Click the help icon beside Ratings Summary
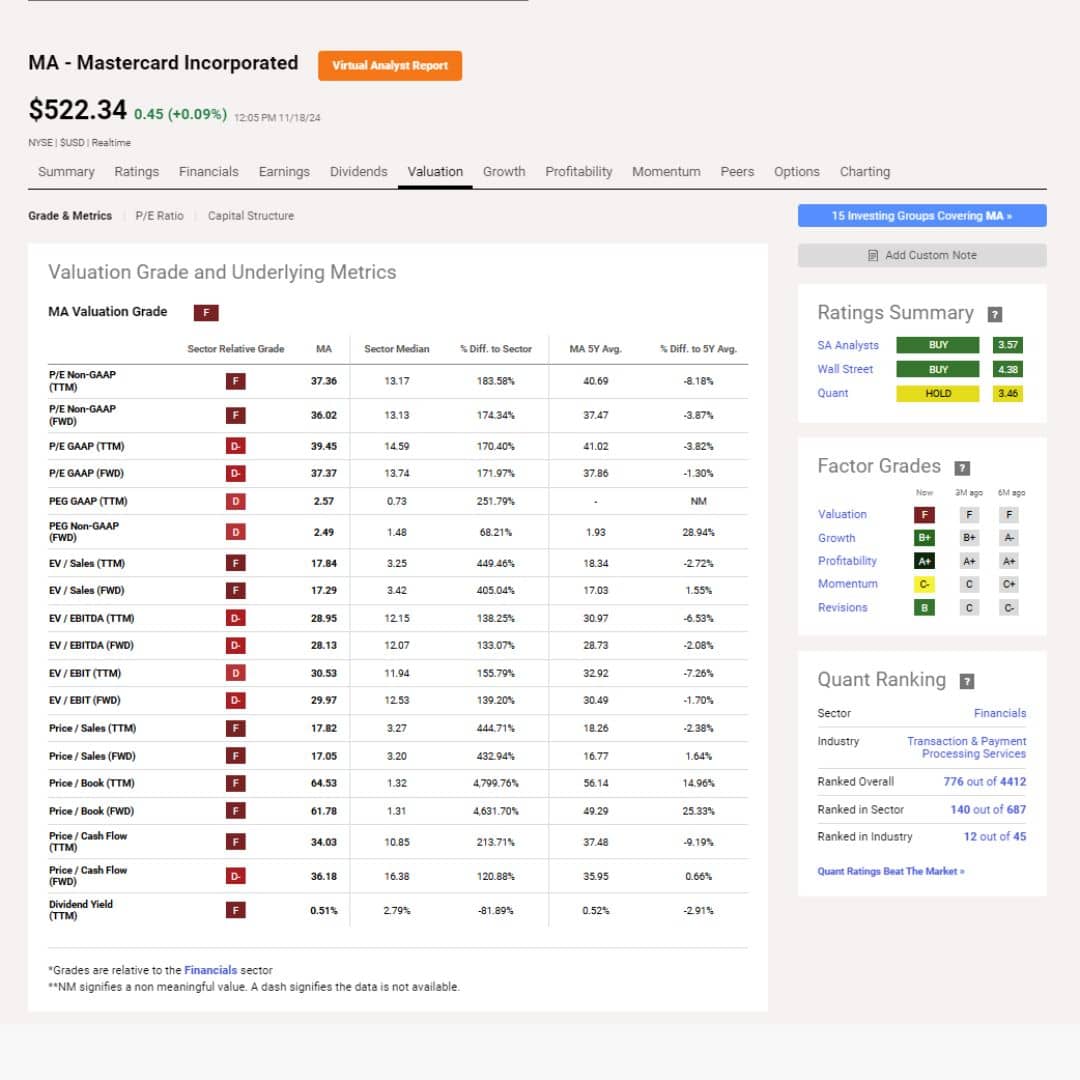Screen dimensions: 1080x1080 995,314
